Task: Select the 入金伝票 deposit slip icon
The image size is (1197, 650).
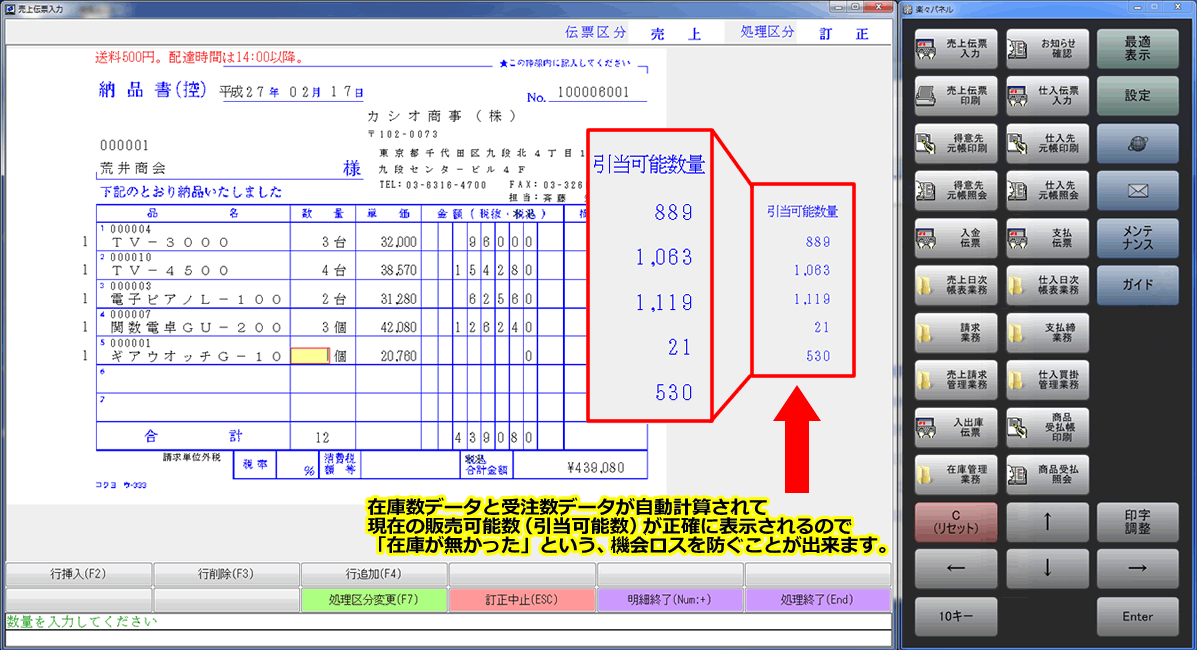Action: 955,239
